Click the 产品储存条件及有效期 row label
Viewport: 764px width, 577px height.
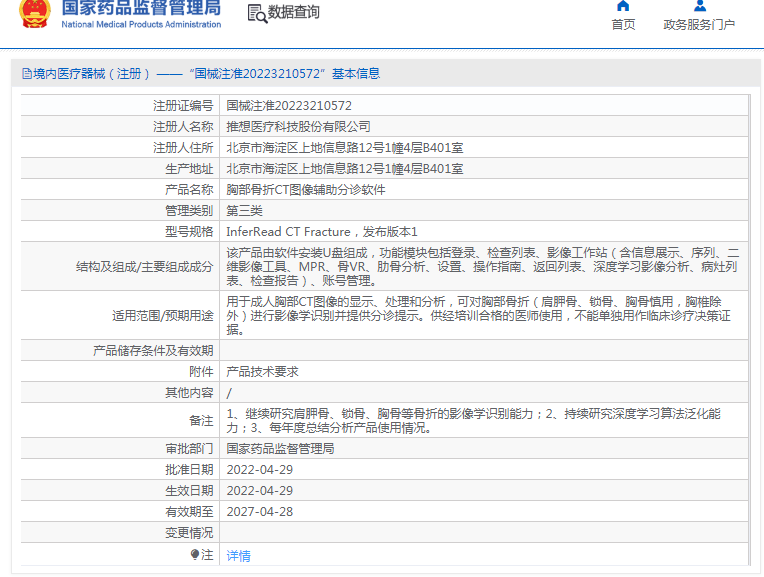(x=153, y=351)
